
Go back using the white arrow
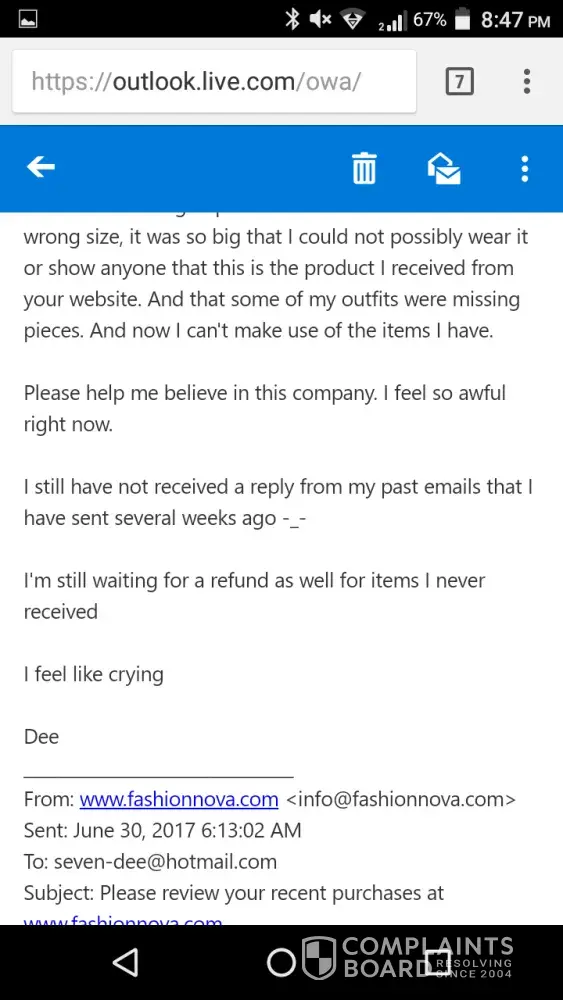point(41,168)
